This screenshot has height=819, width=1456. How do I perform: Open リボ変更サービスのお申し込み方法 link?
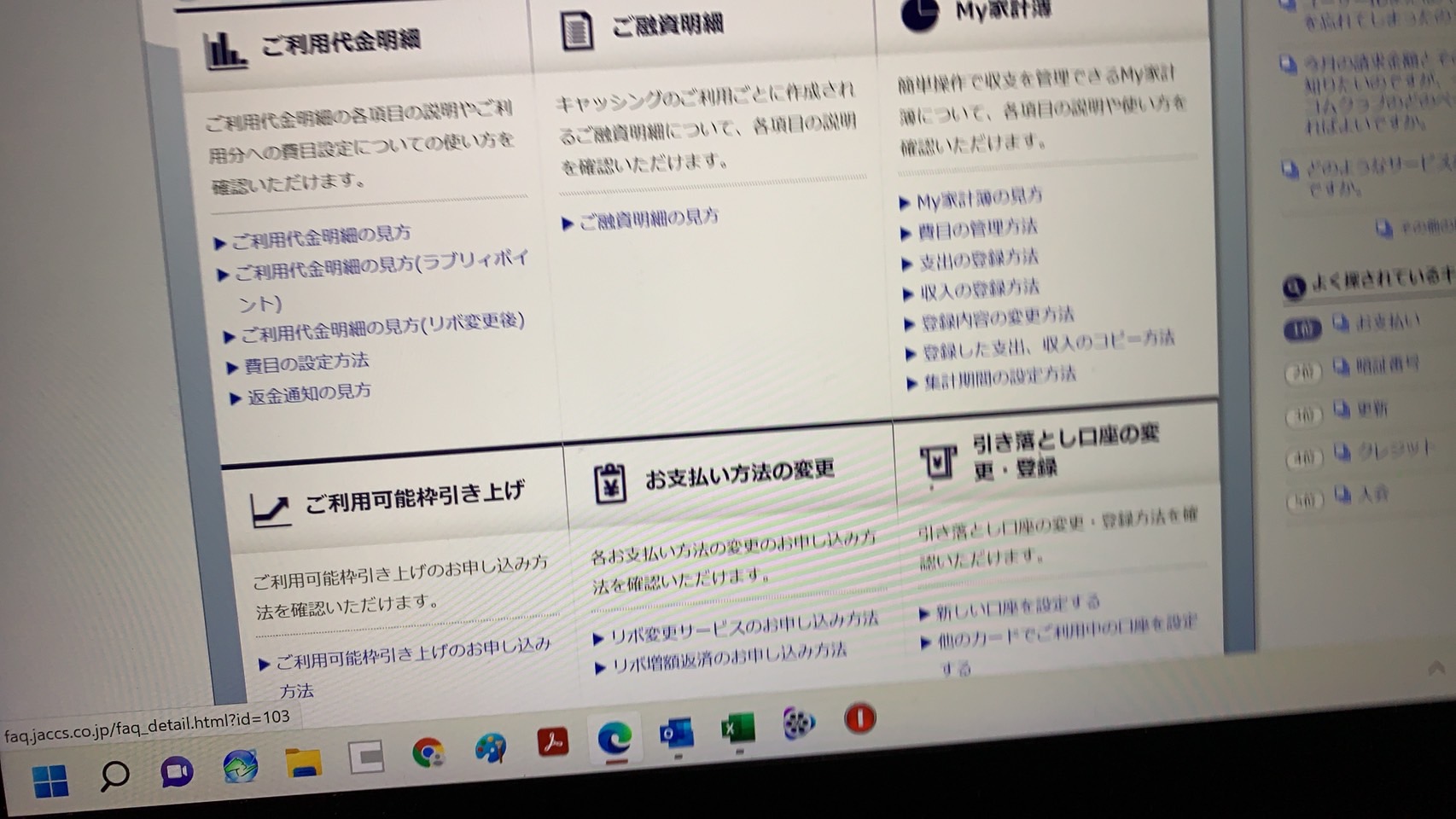click(x=745, y=628)
